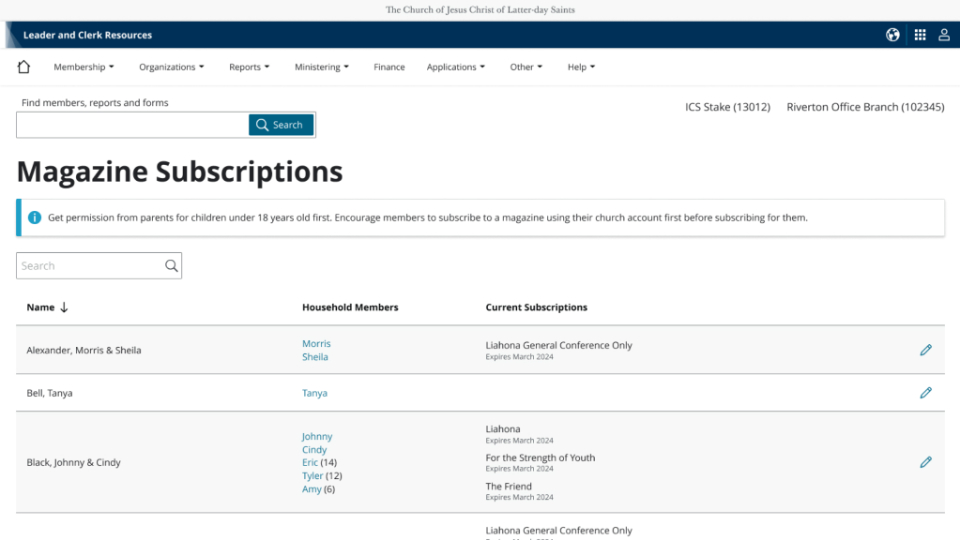
Task: Edit subscriptions for Alexander, Morris & Sheila
Action: point(925,350)
